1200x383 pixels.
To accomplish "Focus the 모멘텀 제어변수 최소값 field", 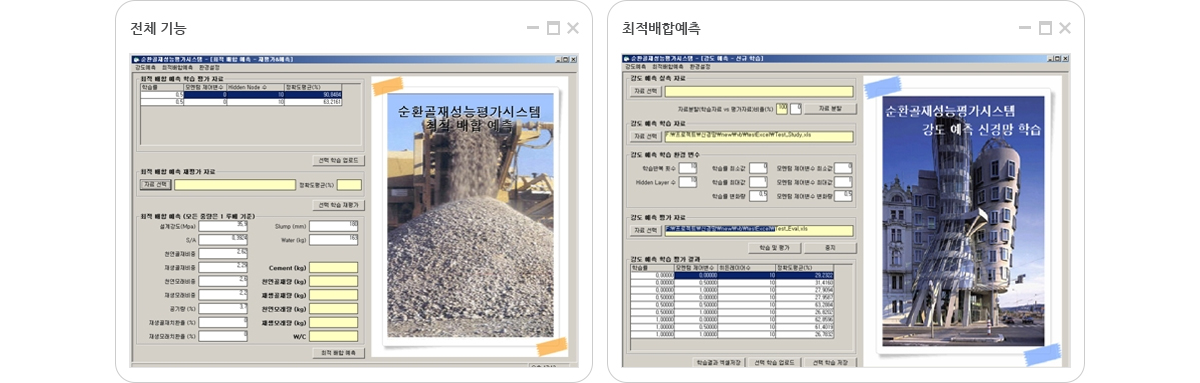I will click(843, 167).
